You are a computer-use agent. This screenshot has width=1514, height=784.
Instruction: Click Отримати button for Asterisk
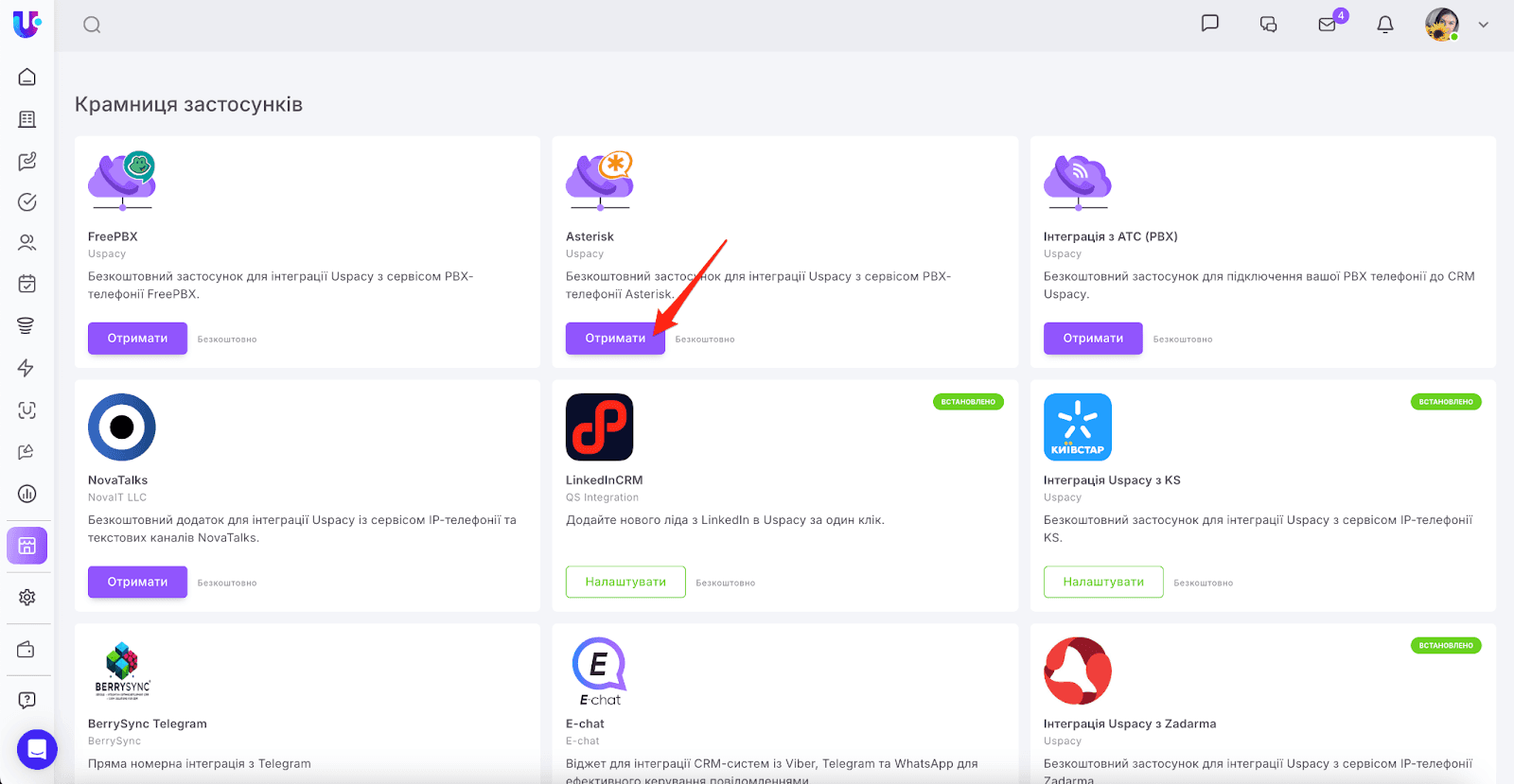pos(615,339)
